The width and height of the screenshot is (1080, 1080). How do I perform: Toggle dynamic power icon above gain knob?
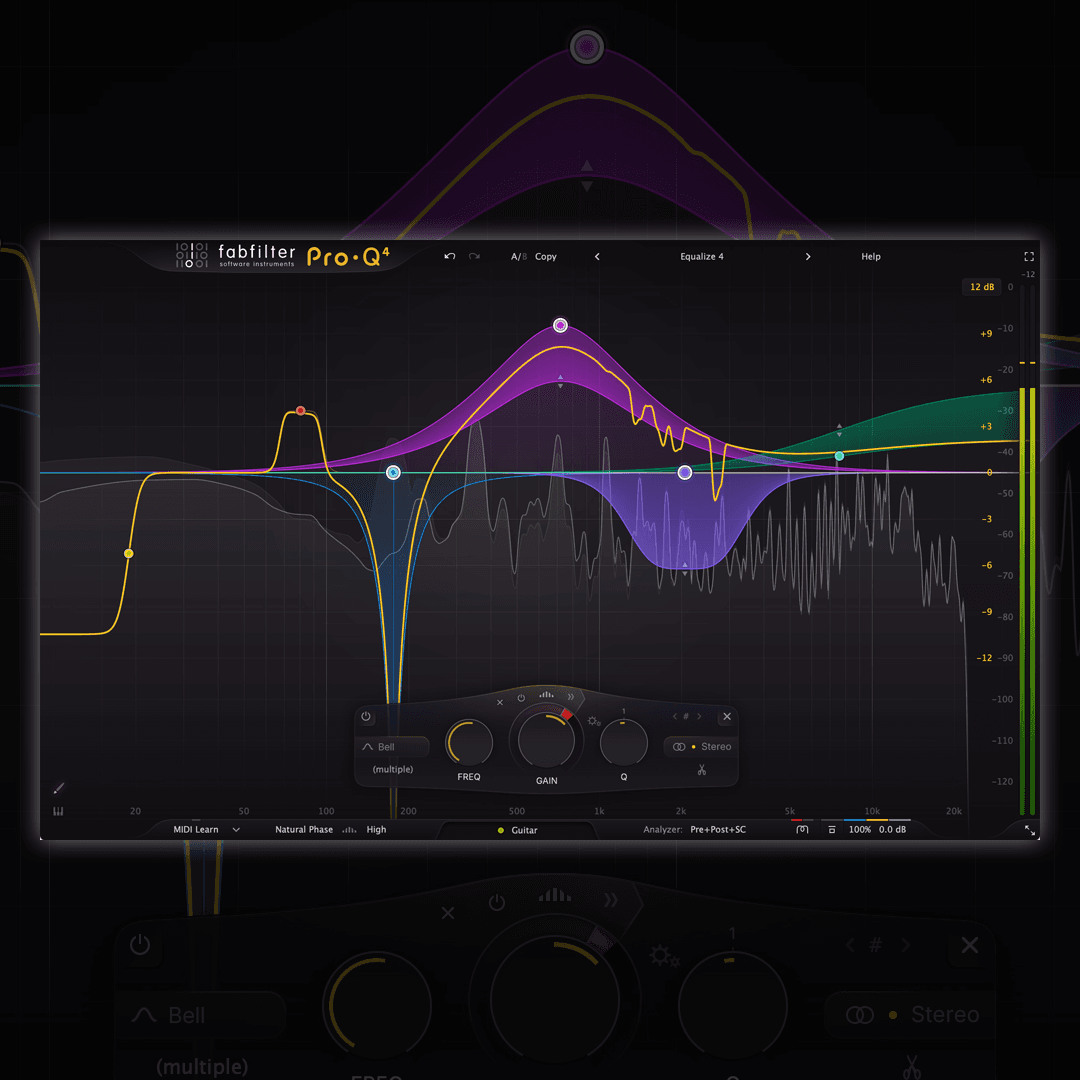(521, 698)
